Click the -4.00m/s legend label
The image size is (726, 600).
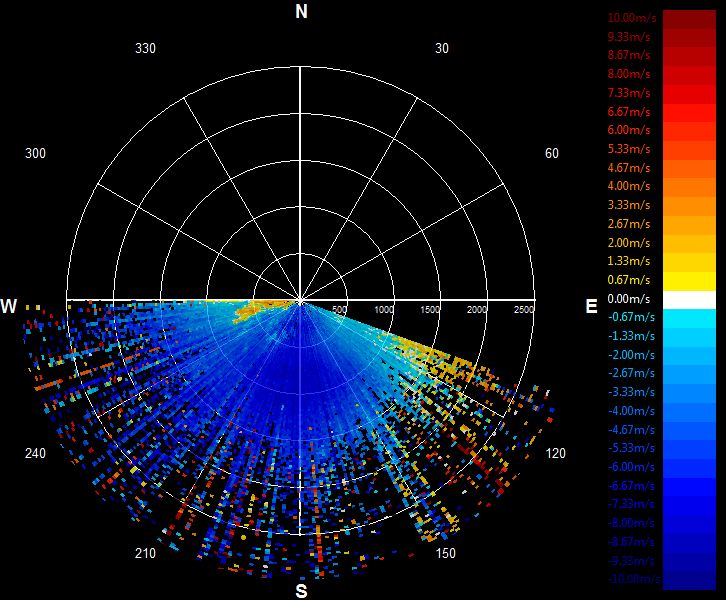click(x=631, y=411)
